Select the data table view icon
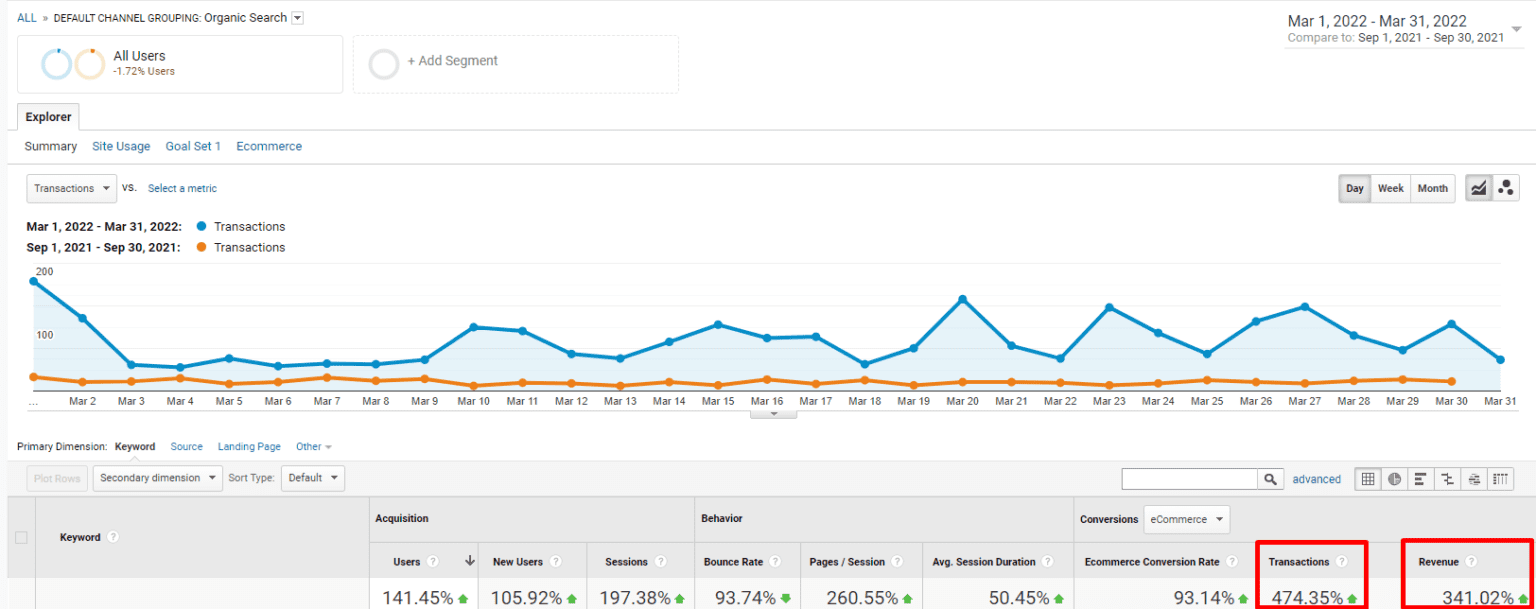Viewport: 1536px width, 609px height. pos(1368,479)
